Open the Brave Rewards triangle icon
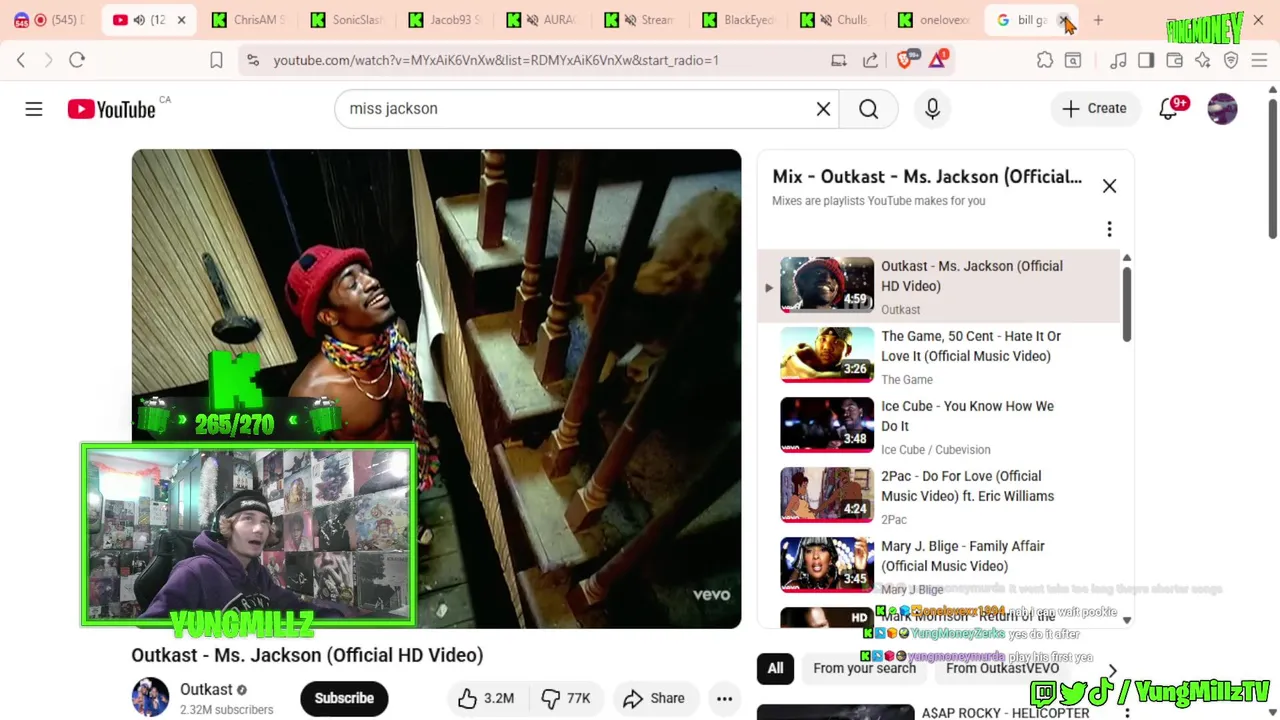Viewport: 1280px width, 720px height. tap(937, 60)
